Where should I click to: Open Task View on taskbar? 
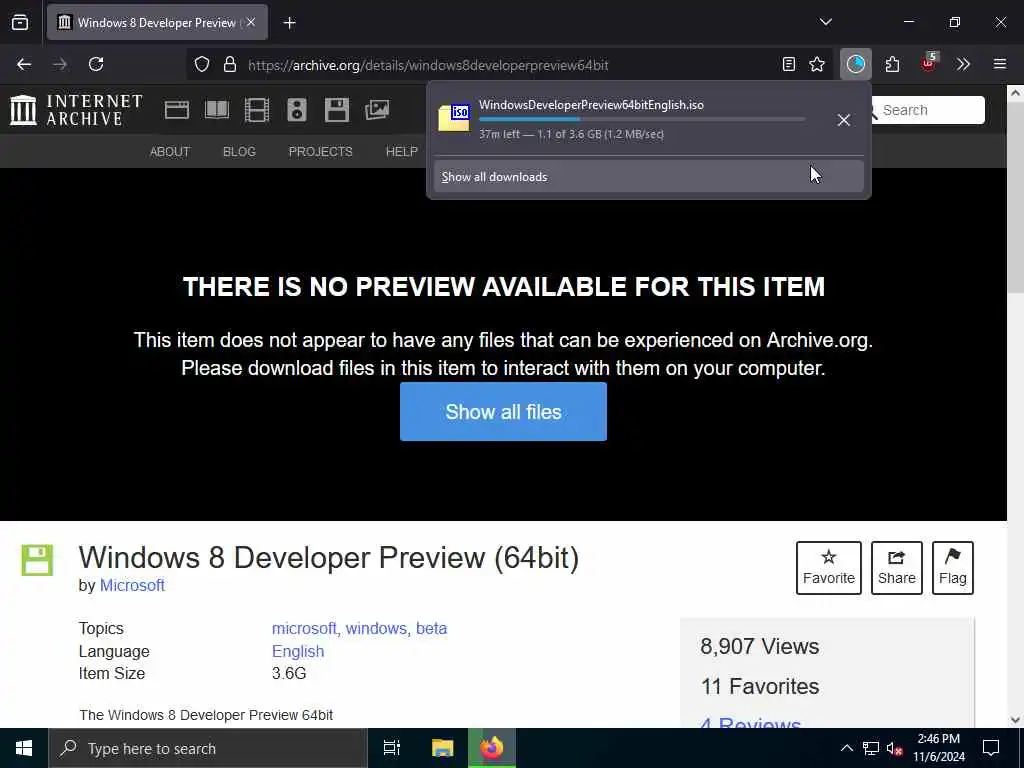pyautogui.click(x=392, y=748)
